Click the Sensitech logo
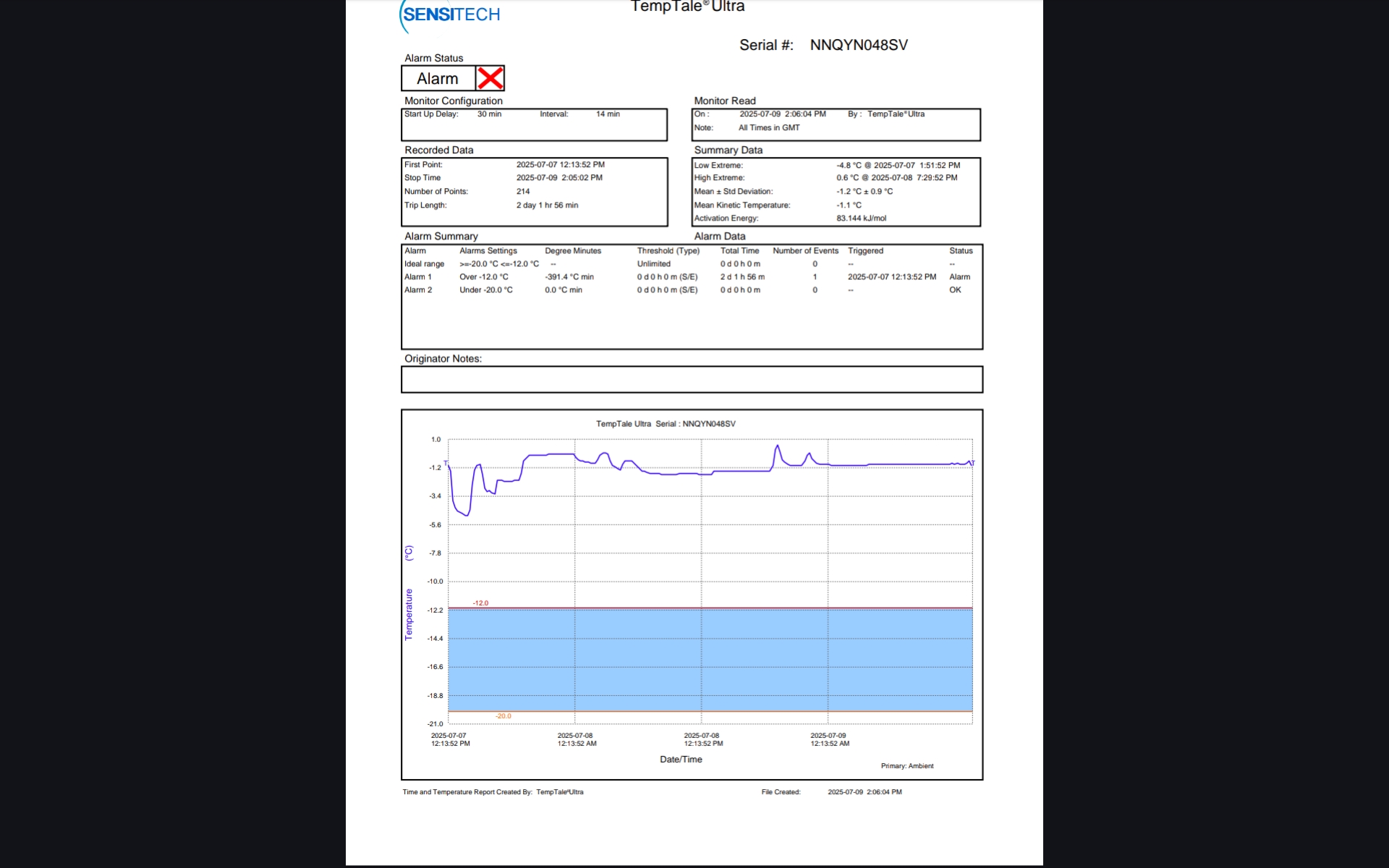Viewport: 1389px width, 868px height. (x=450, y=15)
